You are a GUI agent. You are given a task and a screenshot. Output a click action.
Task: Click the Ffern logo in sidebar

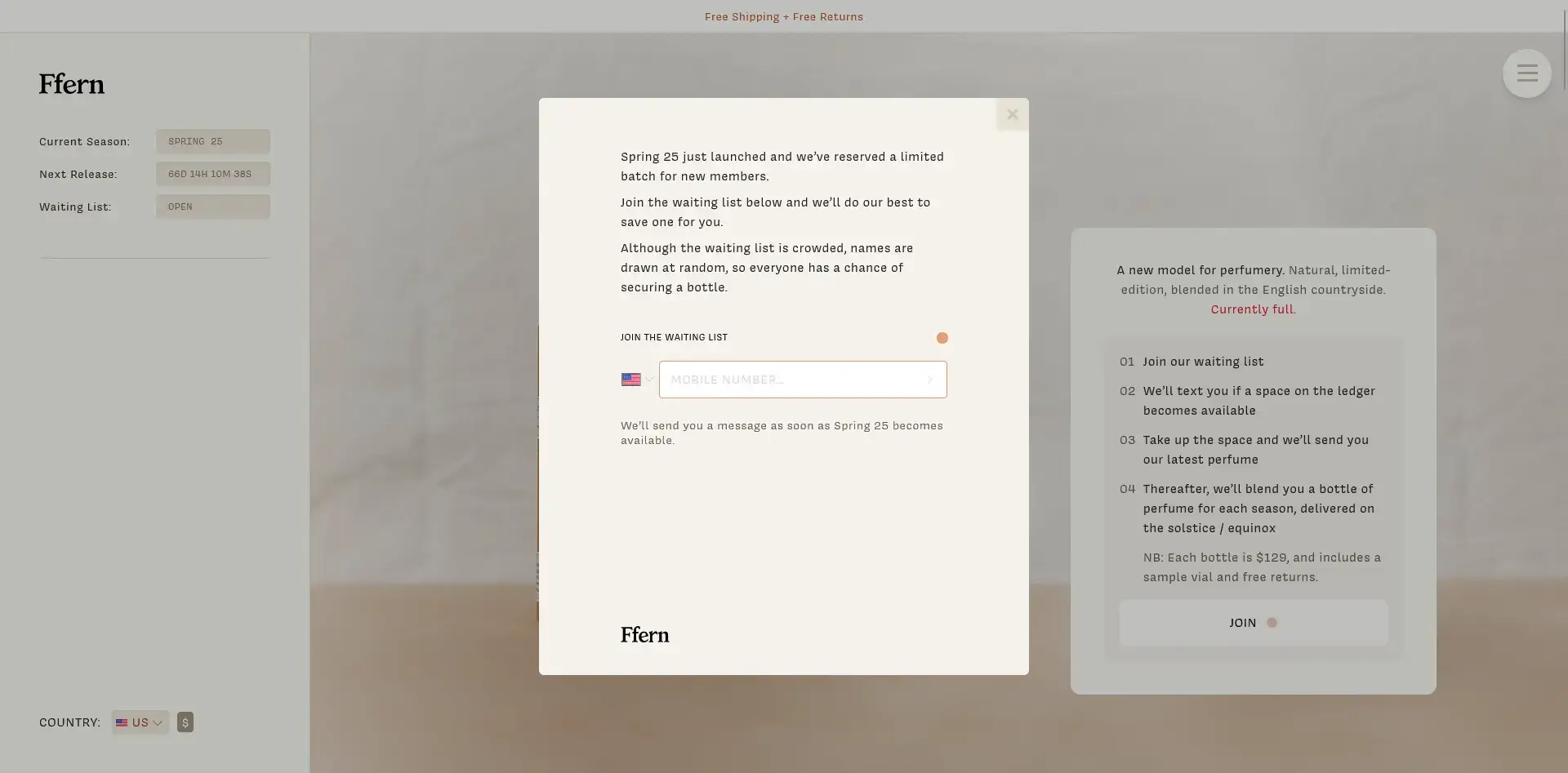pyautogui.click(x=72, y=84)
